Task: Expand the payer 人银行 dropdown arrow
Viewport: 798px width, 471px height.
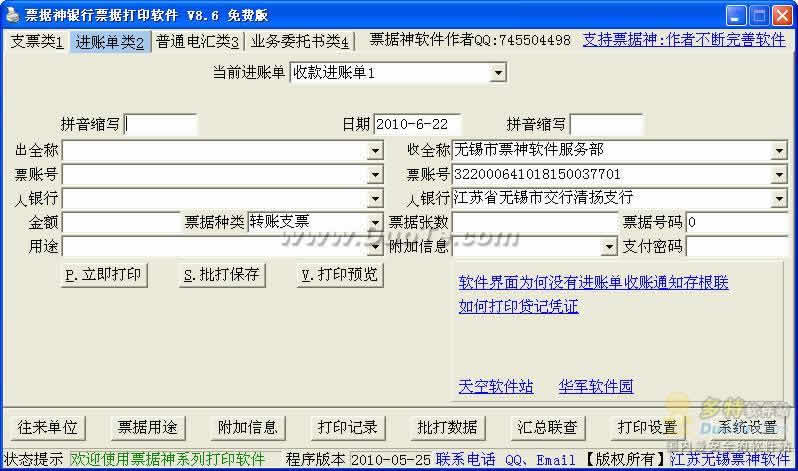Action: pos(375,199)
